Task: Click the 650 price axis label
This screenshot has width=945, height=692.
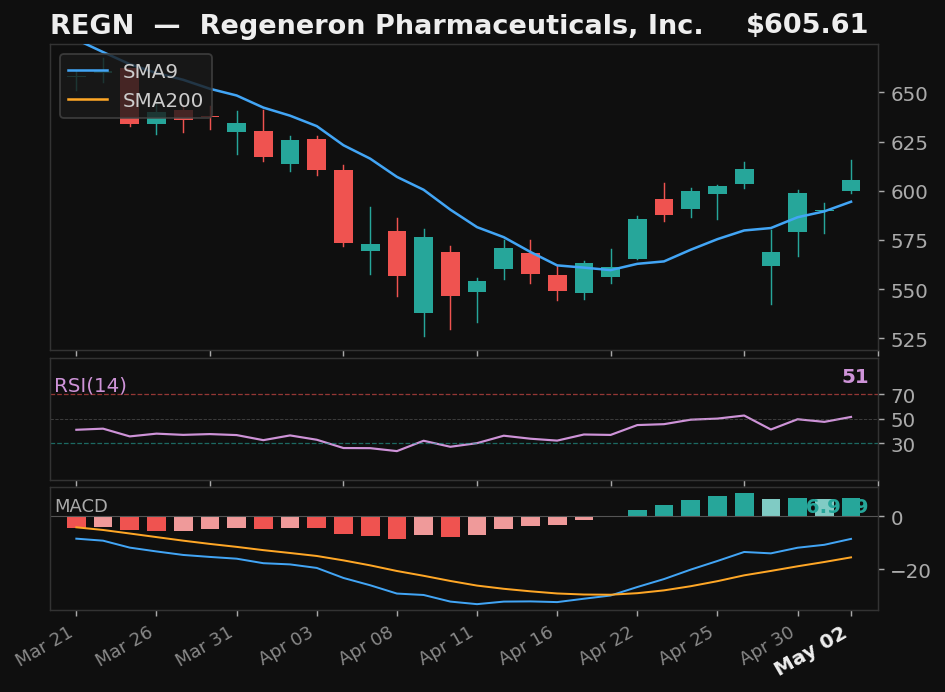Action: (x=909, y=94)
